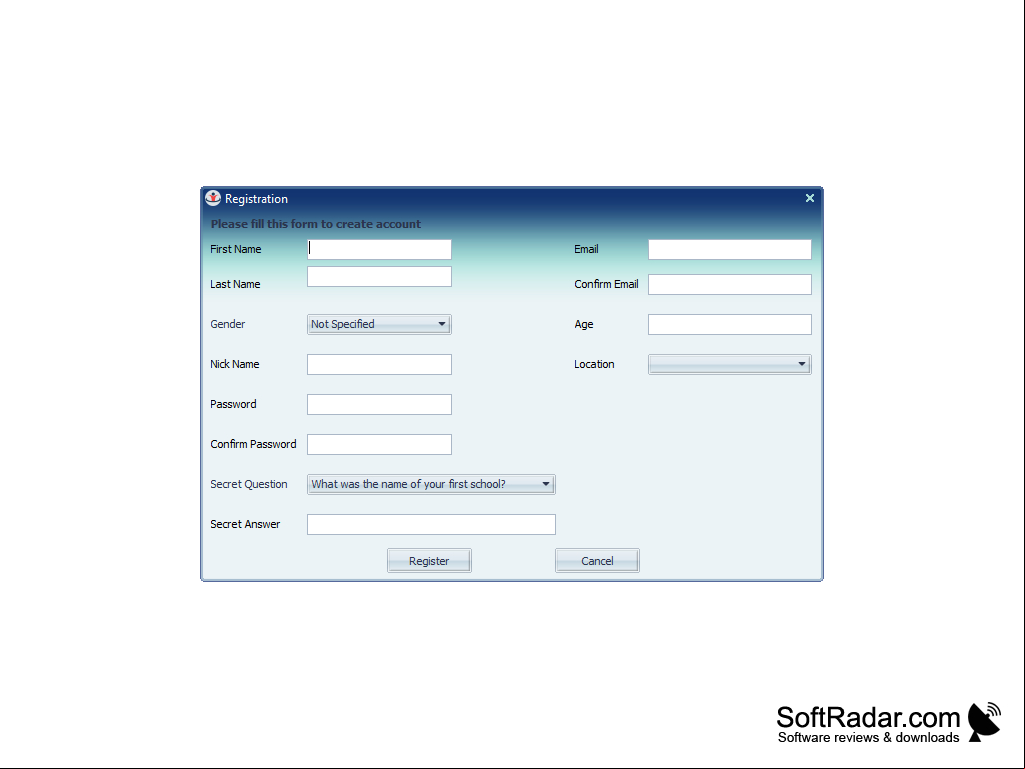Click the Nick Name input field
The height and width of the screenshot is (769, 1025).
click(x=379, y=364)
